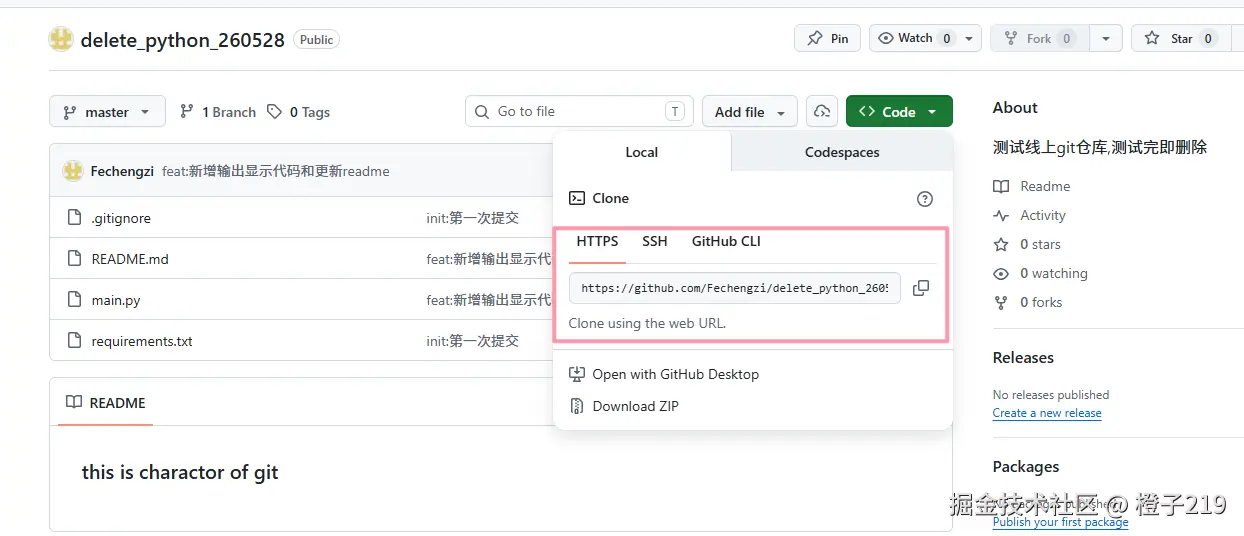Screen dimensions: 1244x536
Task: Select the HTTPS clone tab
Action: 597,242
